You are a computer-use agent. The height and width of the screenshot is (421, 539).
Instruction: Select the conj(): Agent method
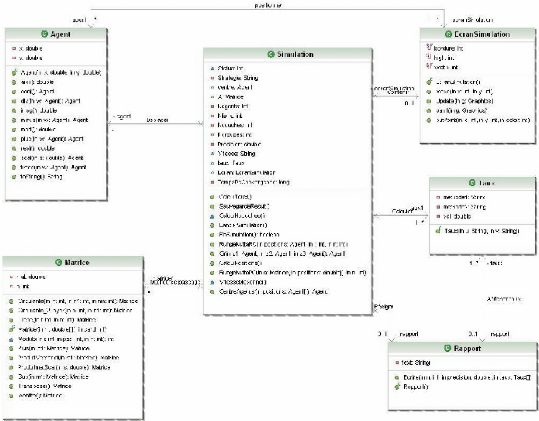click(37, 92)
